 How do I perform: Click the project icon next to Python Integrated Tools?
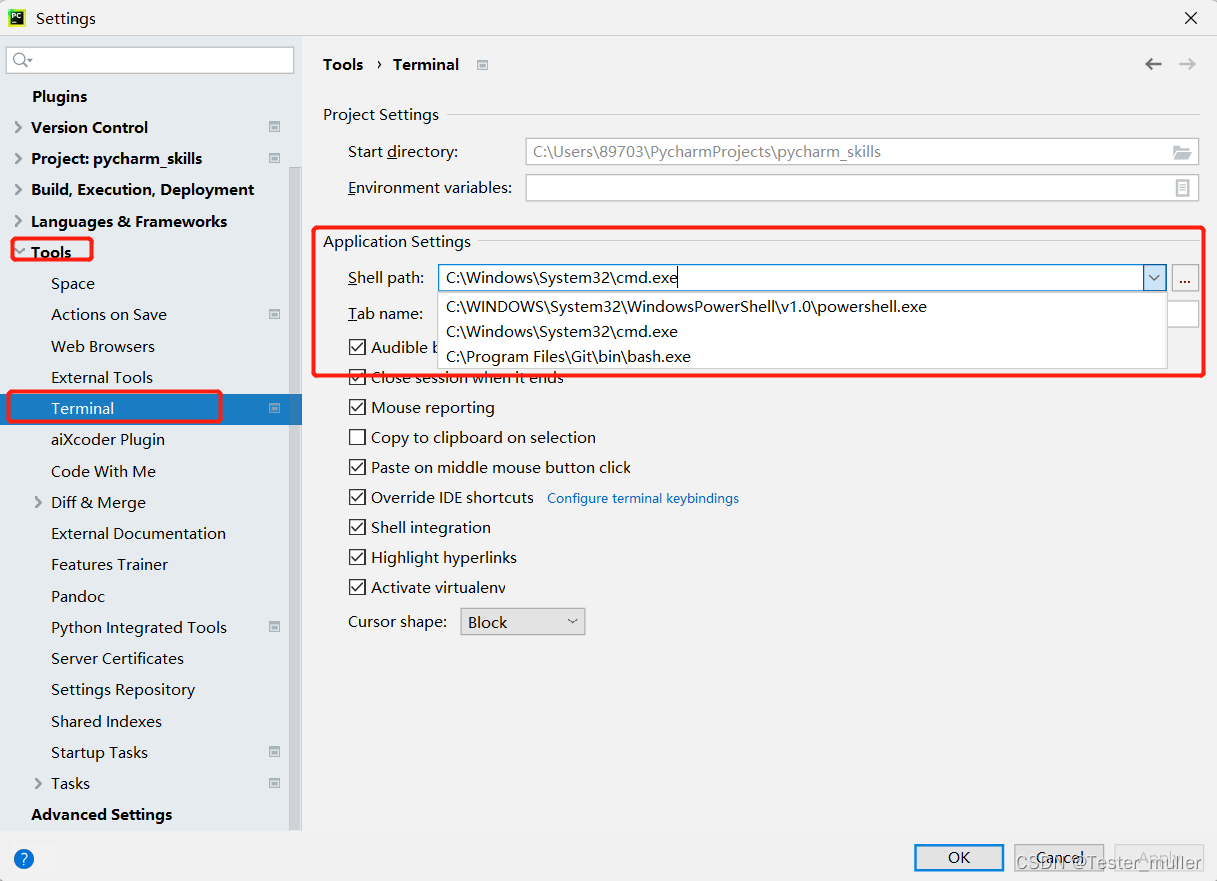coord(274,627)
